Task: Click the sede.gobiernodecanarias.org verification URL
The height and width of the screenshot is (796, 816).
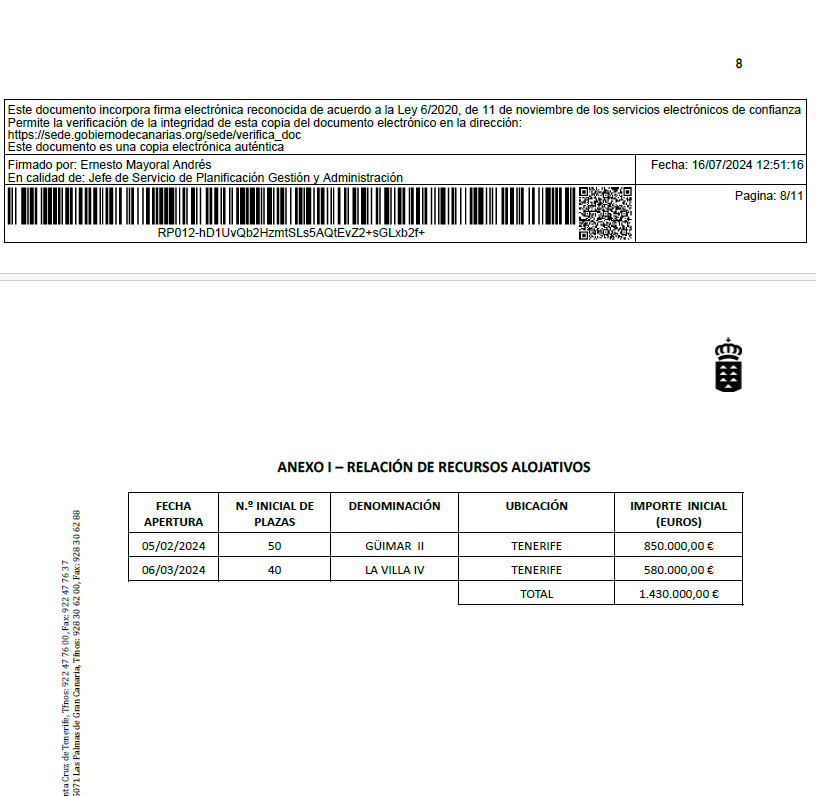Action: (154, 135)
